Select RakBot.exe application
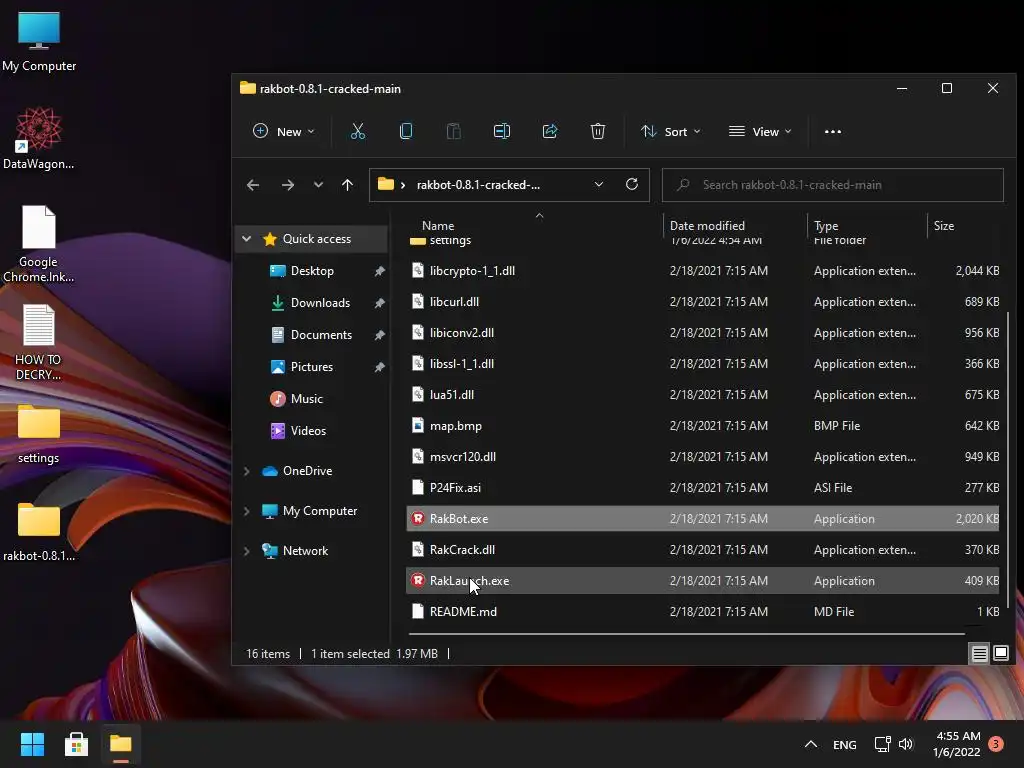1024x768 pixels. [703, 519]
